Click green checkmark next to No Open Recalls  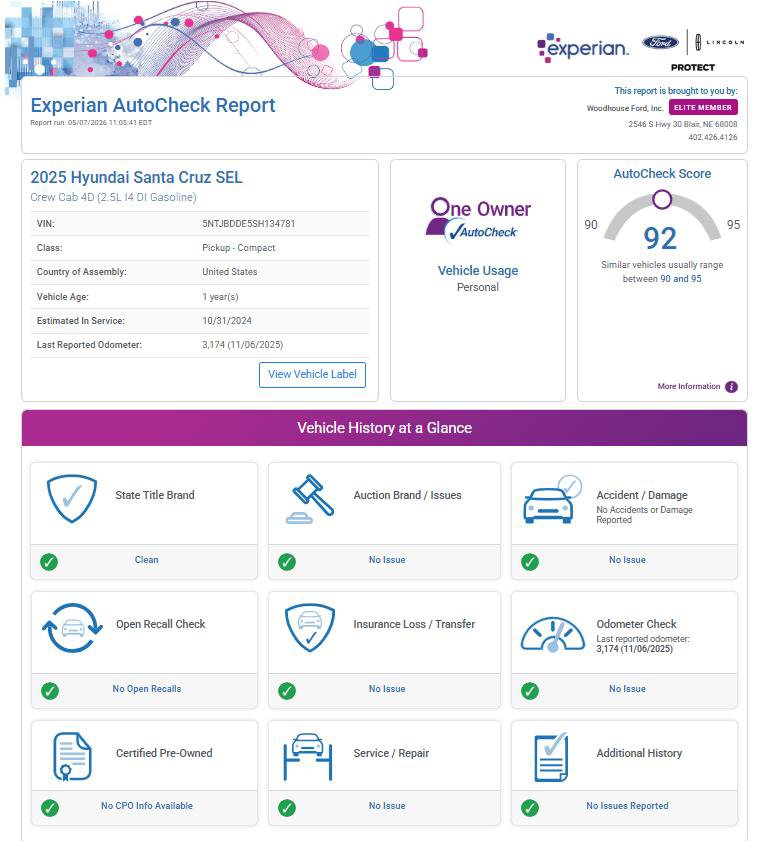coord(50,691)
